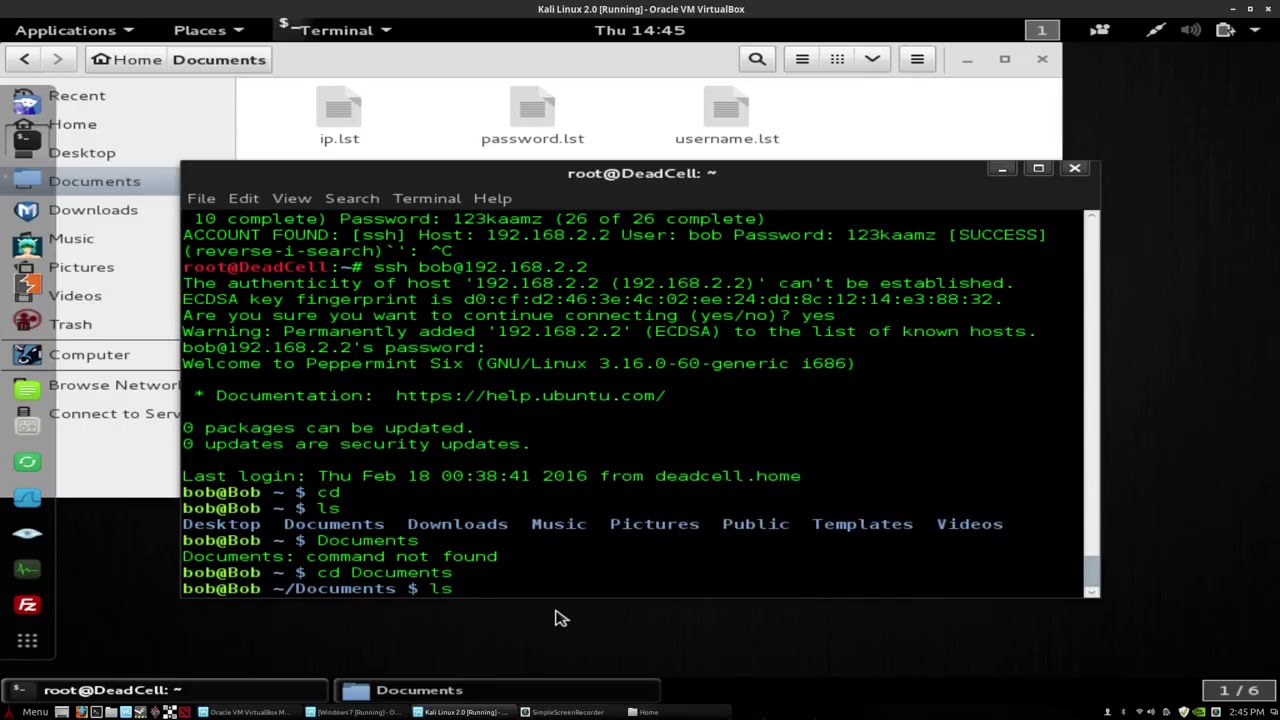The height and width of the screenshot is (720, 1280).
Task: Open the hamburger menu in Files
Action: pyautogui.click(x=917, y=59)
